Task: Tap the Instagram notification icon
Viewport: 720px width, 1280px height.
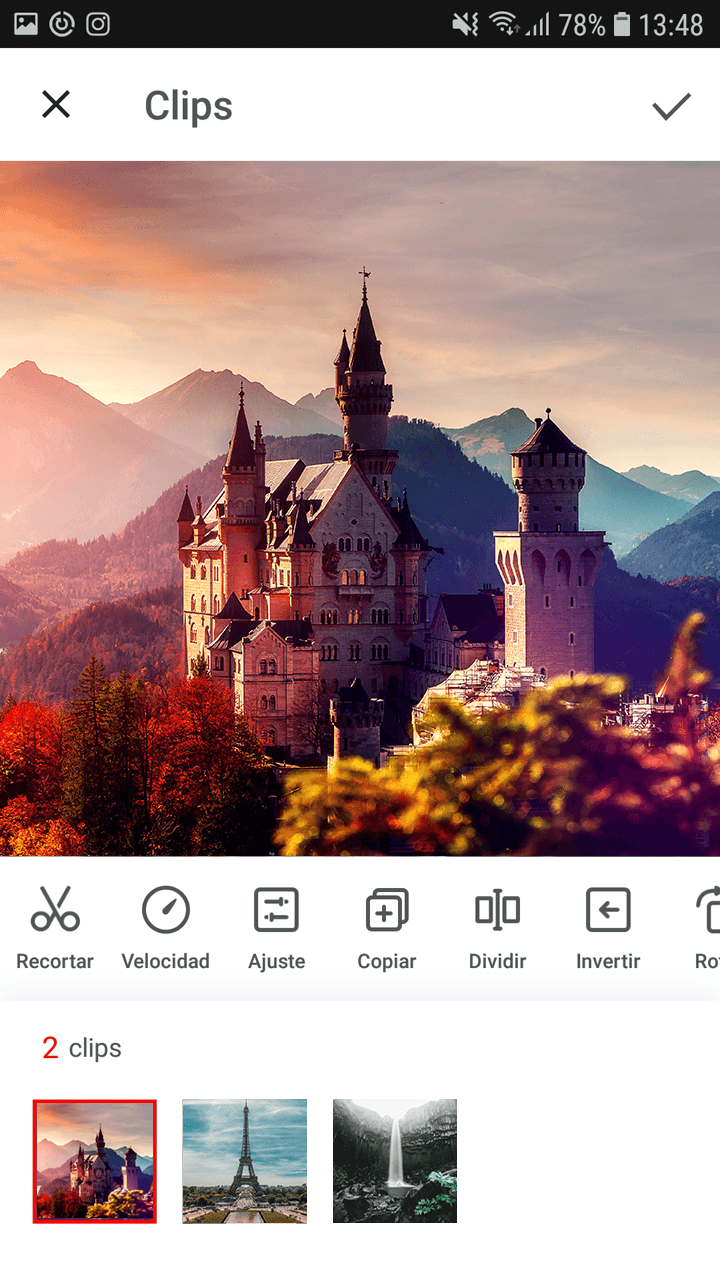Action: (98, 24)
